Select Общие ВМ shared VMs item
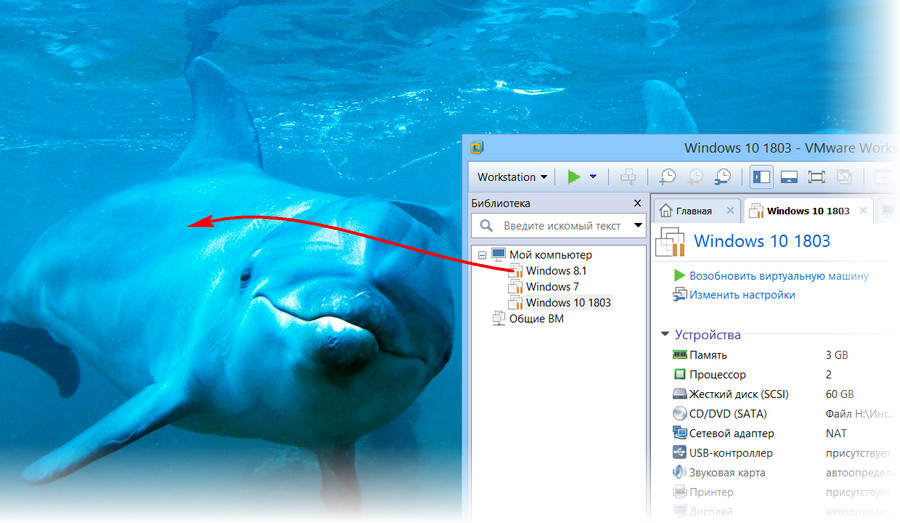The height and width of the screenshot is (523, 900). (x=536, y=319)
